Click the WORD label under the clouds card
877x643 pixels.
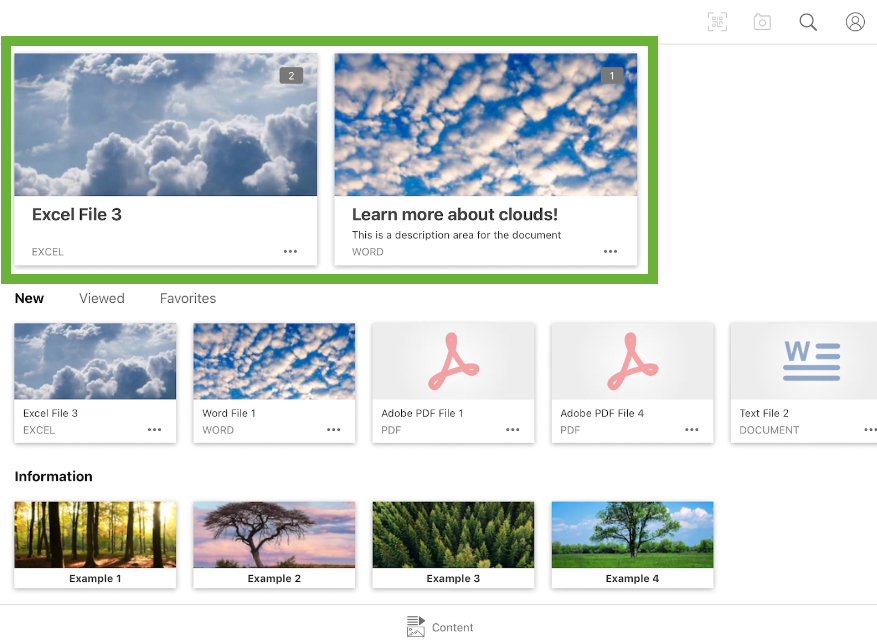pos(367,252)
